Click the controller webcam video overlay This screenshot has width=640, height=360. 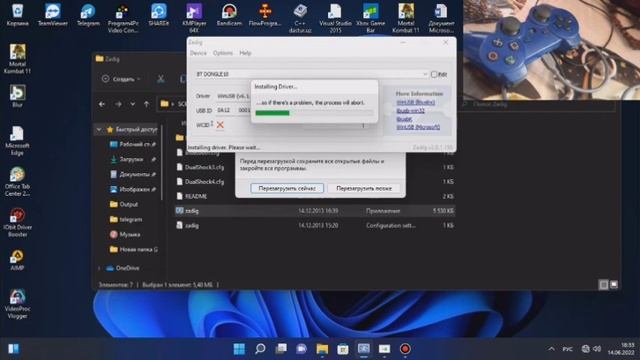coord(551,50)
